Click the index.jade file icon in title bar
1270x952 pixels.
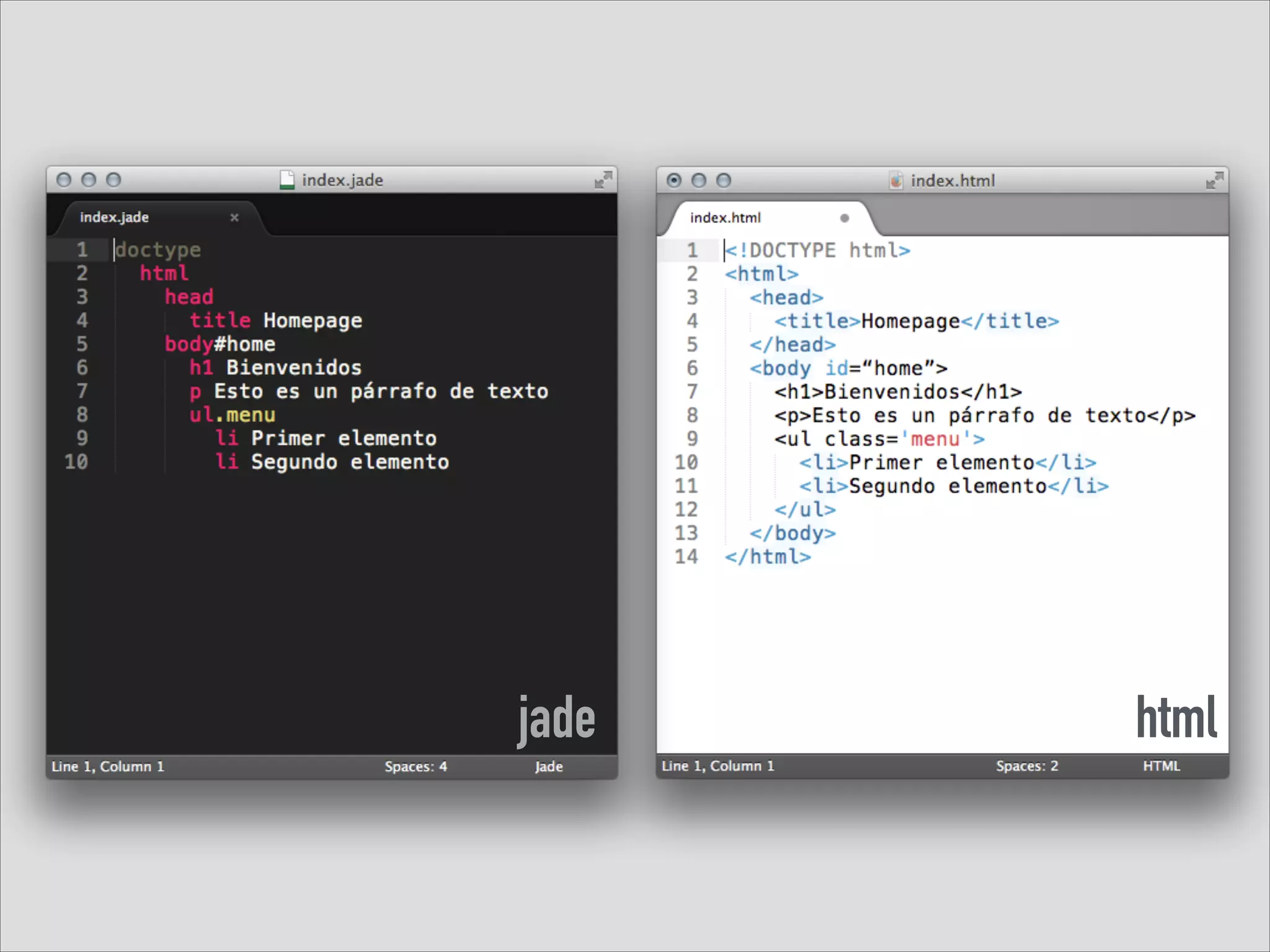click(x=287, y=180)
